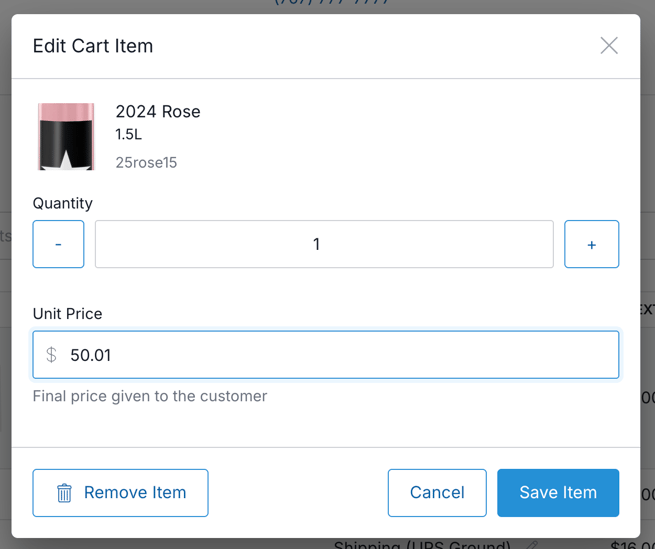Screen dimensions: 655x549
Task: Open the 2024 Rose bottle thumbnail
Action: [x=66, y=137]
